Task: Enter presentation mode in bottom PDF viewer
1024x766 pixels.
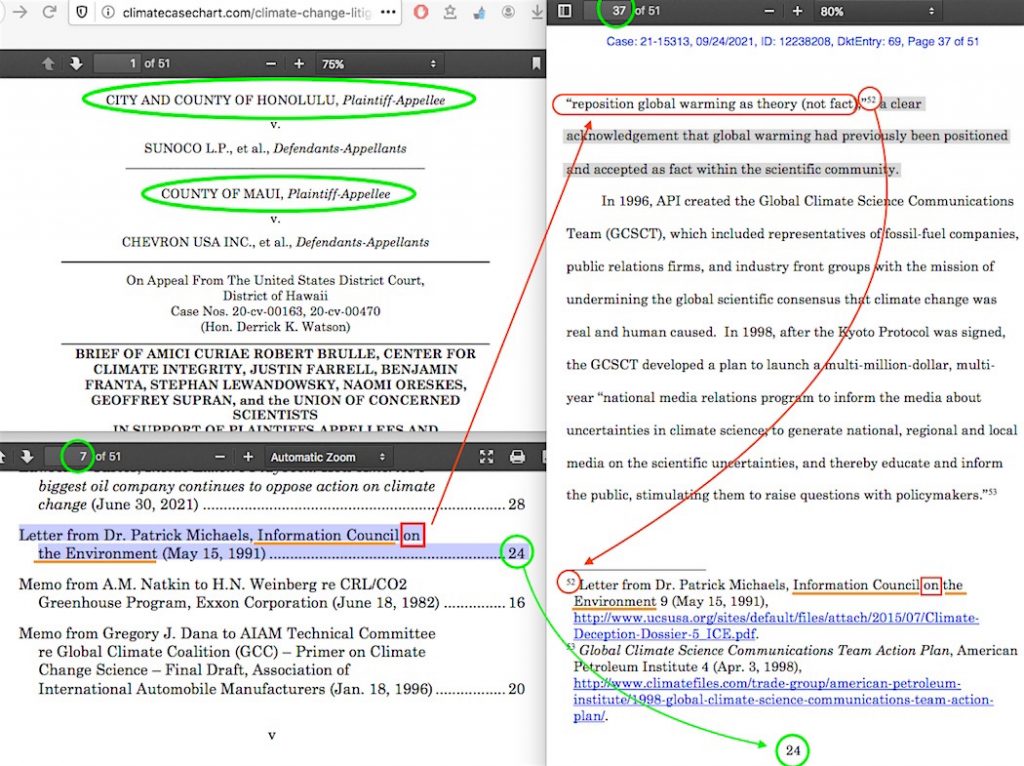Action: 487,457
